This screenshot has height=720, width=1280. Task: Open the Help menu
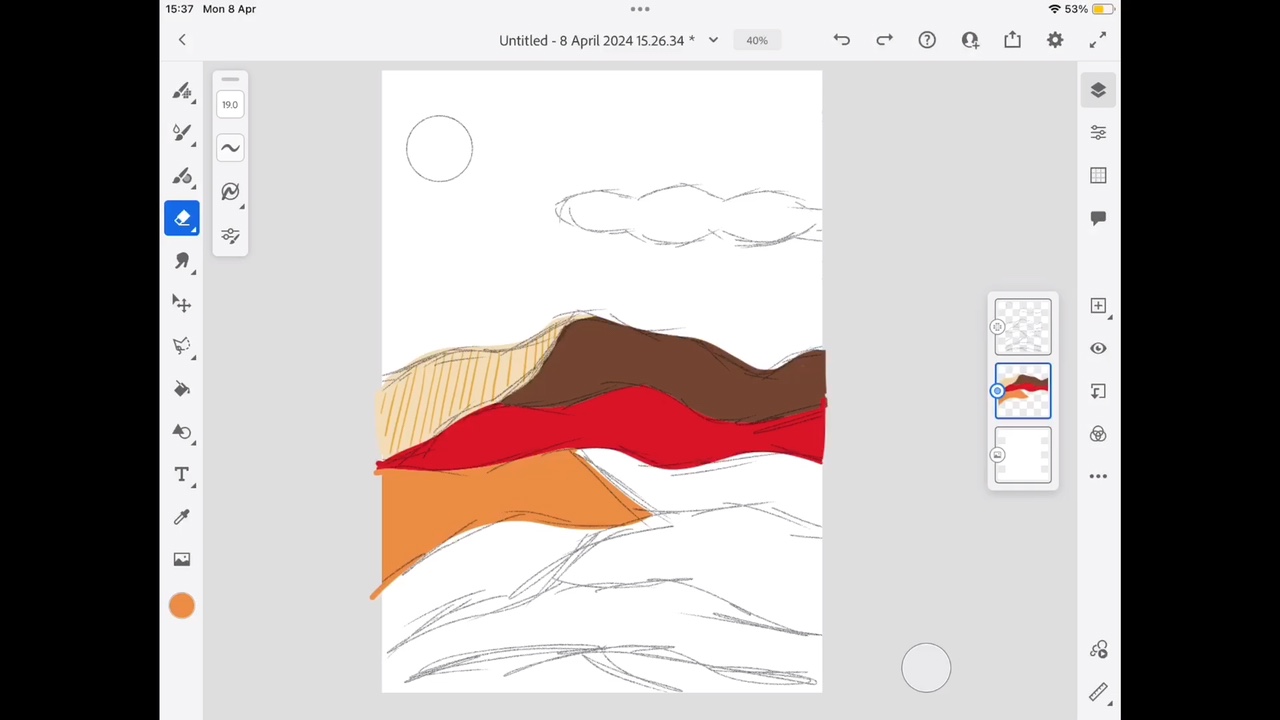tap(927, 40)
